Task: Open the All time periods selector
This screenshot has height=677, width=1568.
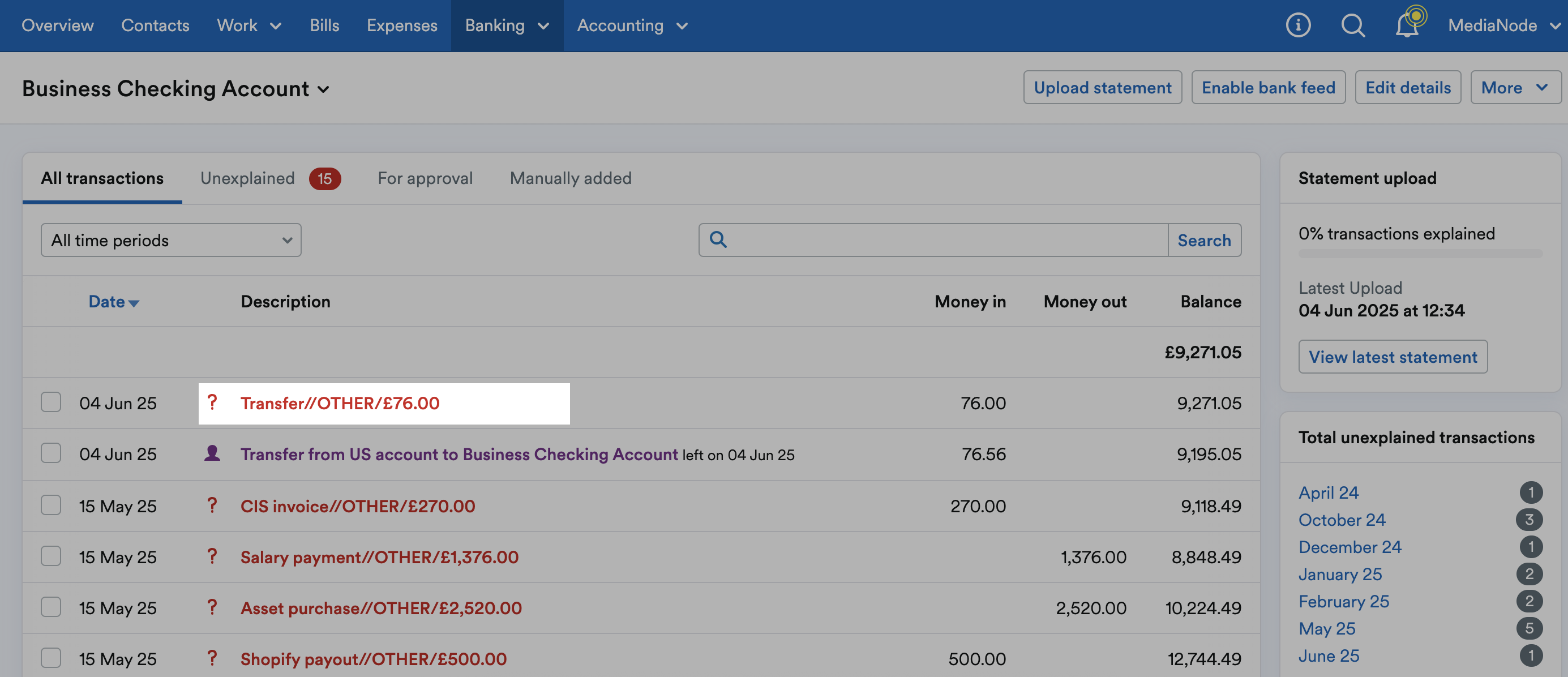Action: tap(171, 240)
